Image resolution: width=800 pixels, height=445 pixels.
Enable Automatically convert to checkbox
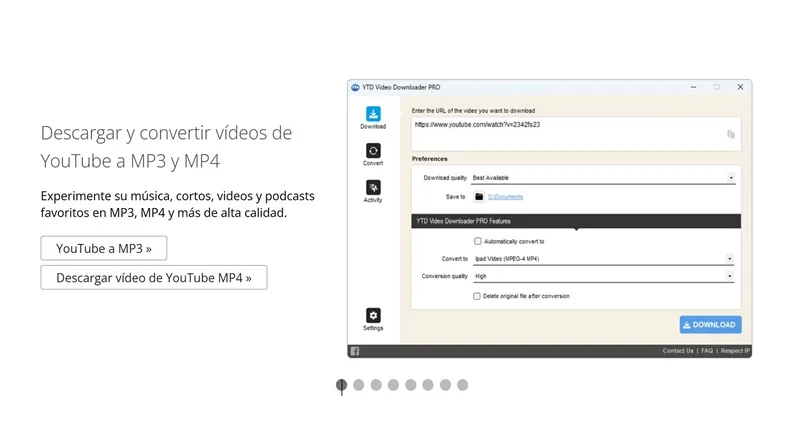tap(478, 241)
